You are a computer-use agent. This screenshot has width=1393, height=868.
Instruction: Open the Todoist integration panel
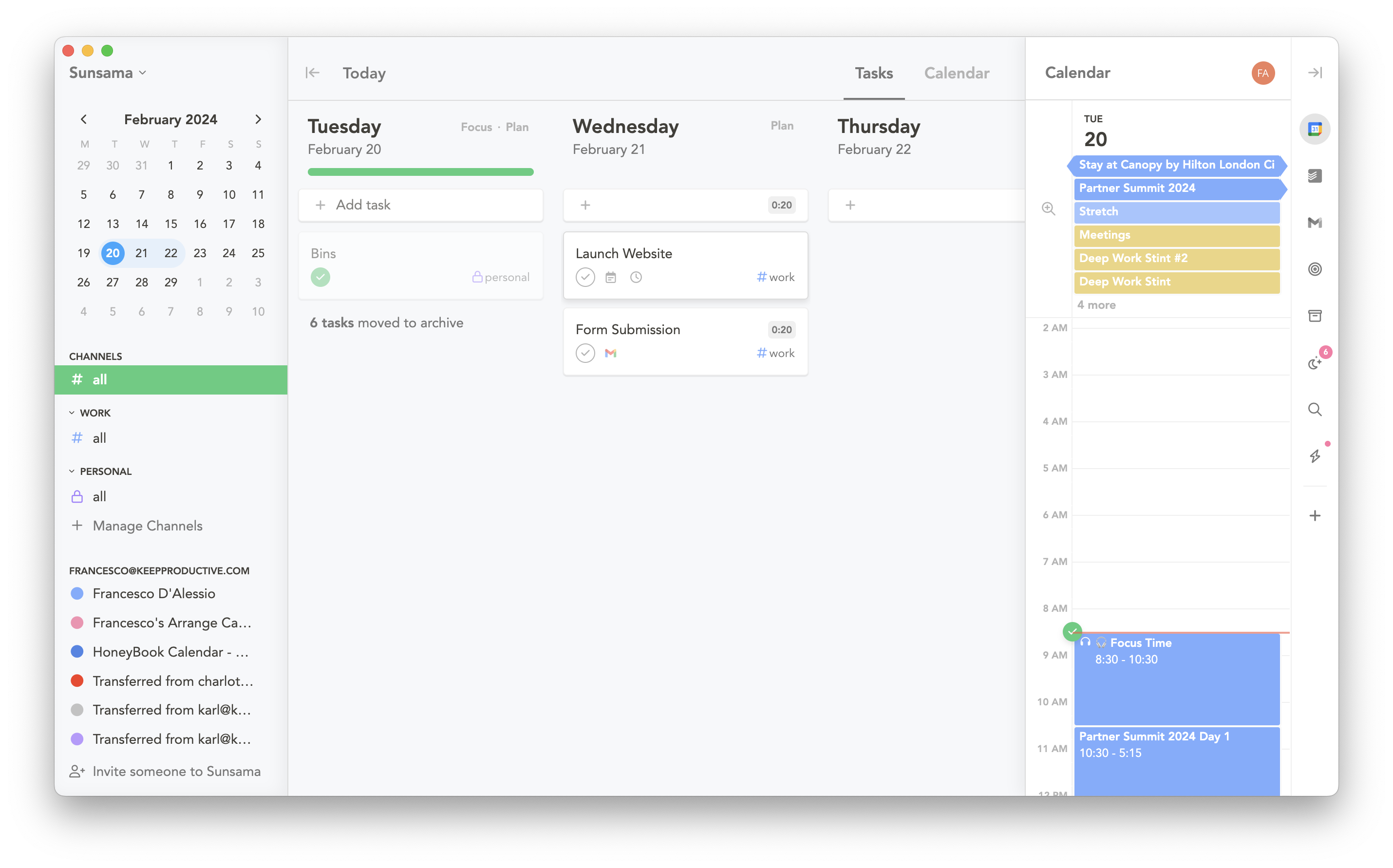[x=1316, y=176]
